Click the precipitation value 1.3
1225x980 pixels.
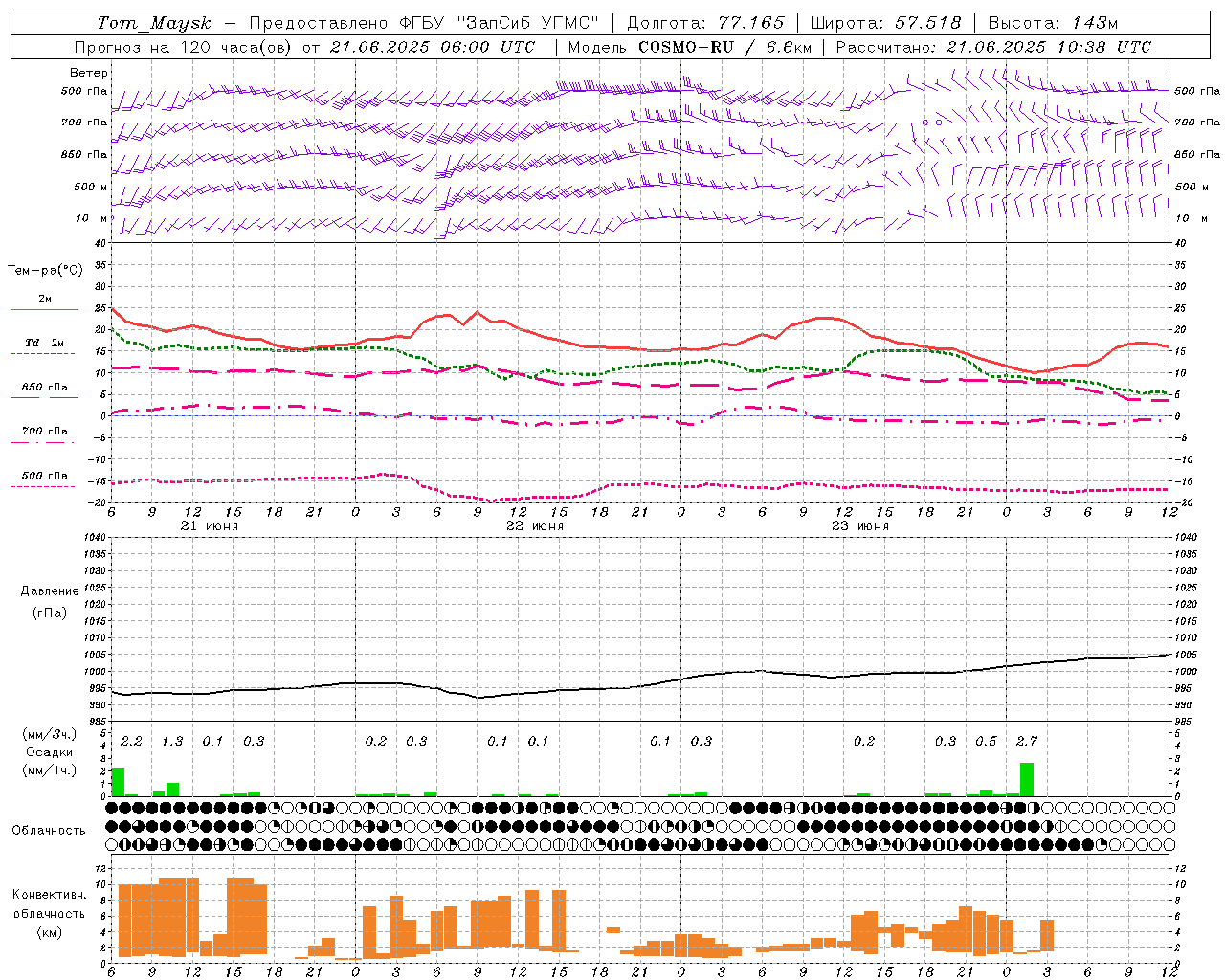pyautogui.click(x=172, y=742)
